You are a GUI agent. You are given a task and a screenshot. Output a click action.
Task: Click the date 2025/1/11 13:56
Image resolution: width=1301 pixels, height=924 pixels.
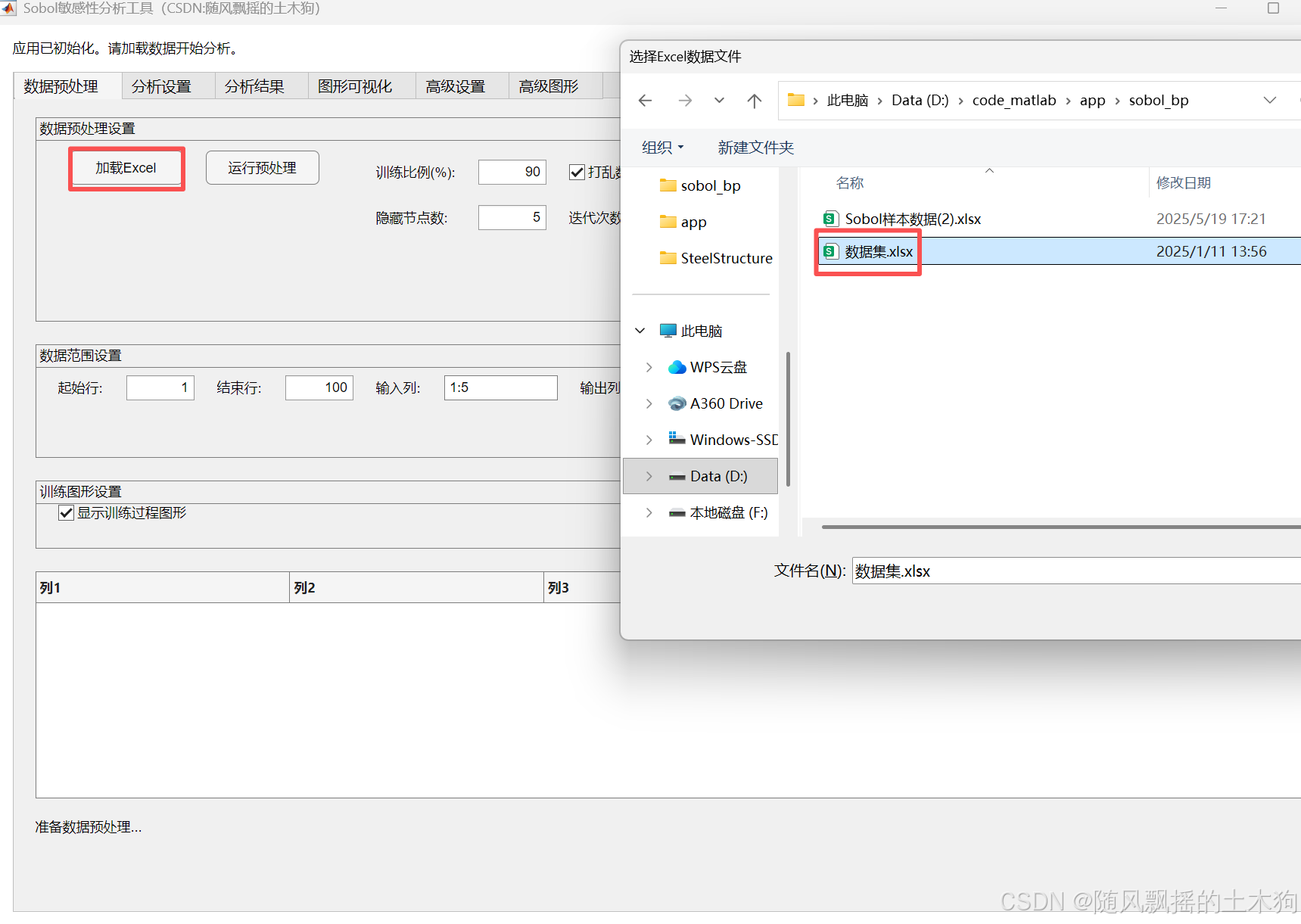point(1211,251)
